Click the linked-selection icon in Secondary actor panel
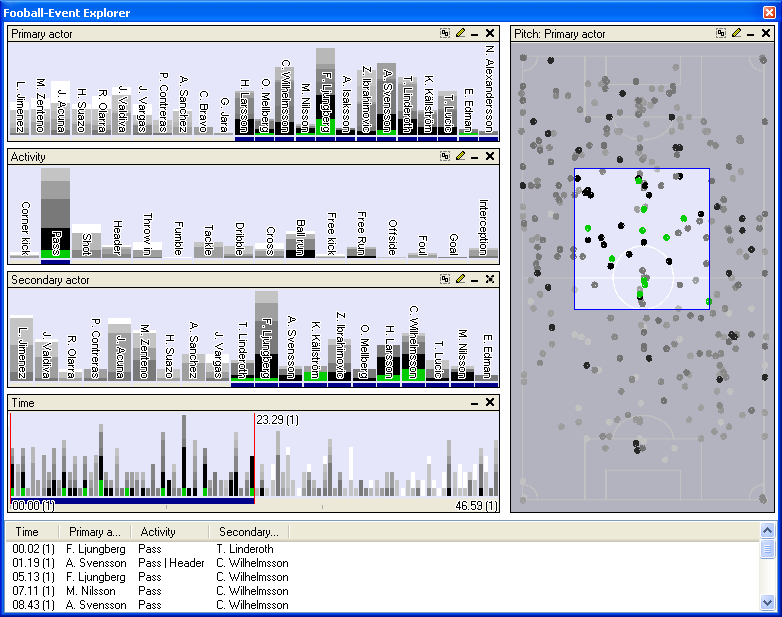The height and width of the screenshot is (617, 782). point(445,279)
